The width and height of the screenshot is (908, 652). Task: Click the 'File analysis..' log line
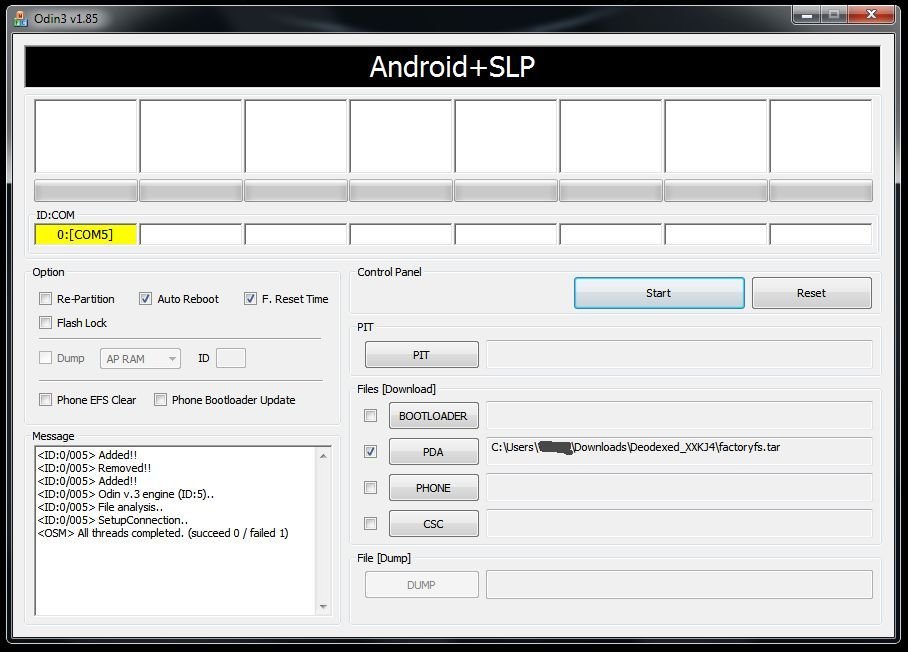pyautogui.click(x=100, y=507)
